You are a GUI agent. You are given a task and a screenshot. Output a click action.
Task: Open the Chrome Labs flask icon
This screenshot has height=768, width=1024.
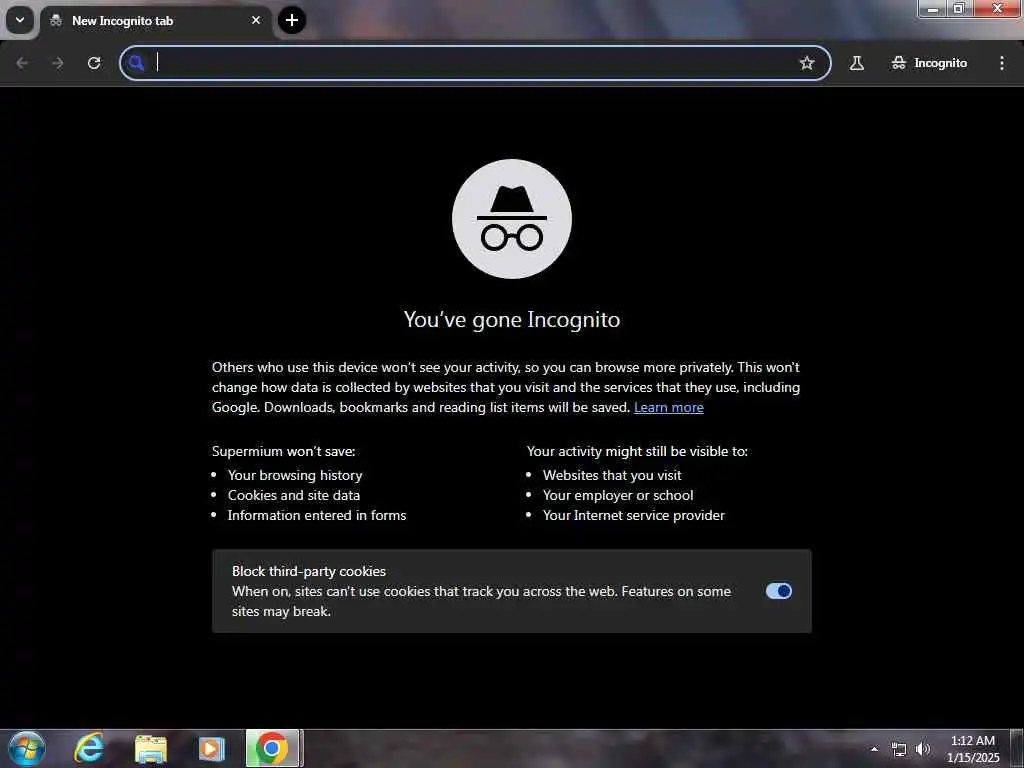pos(857,63)
